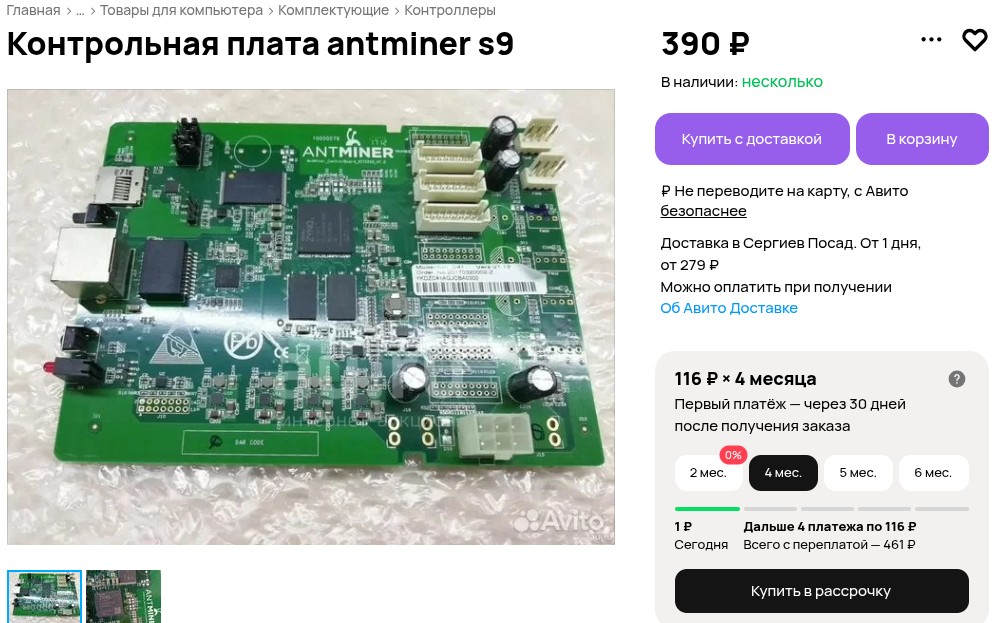The height and width of the screenshot is (623, 995).
Task: Open "Комплектующие" breadcrumb category
Action: tap(333, 10)
